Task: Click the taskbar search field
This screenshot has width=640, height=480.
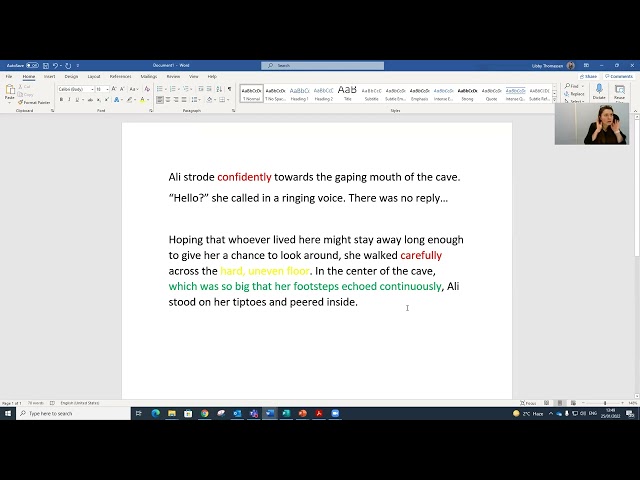Action: (x=73, y=413)
